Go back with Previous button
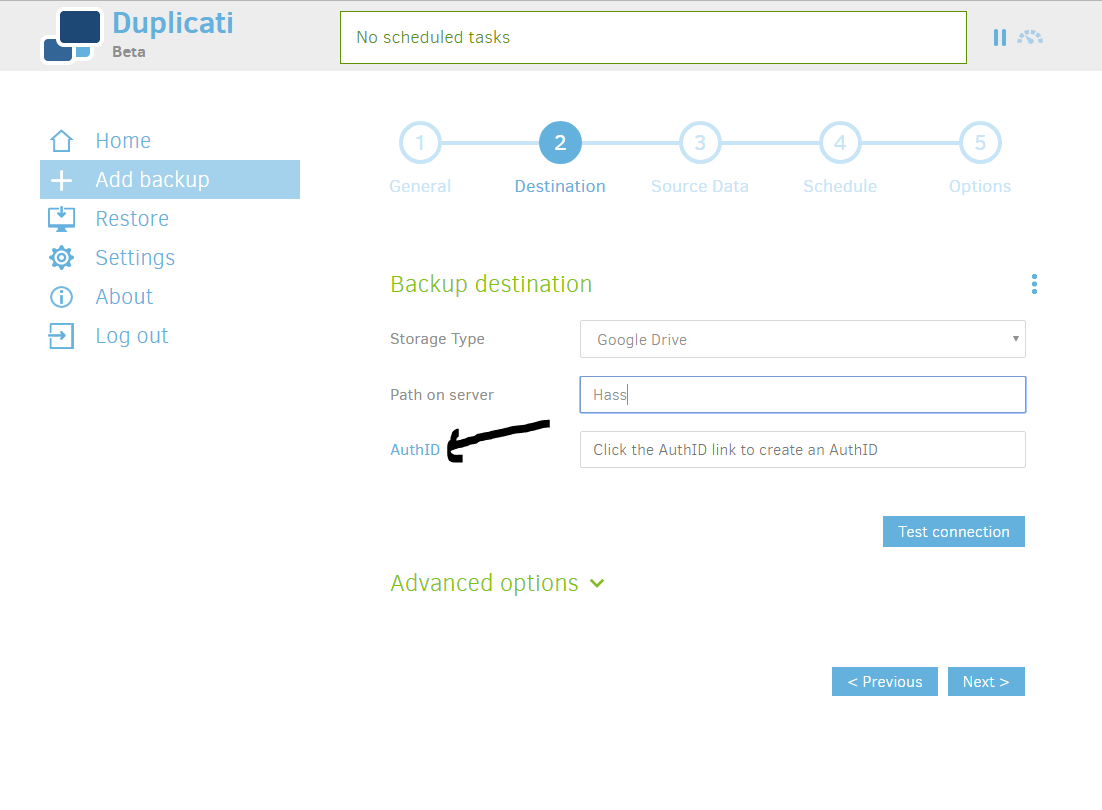 [x=885, y=681]
